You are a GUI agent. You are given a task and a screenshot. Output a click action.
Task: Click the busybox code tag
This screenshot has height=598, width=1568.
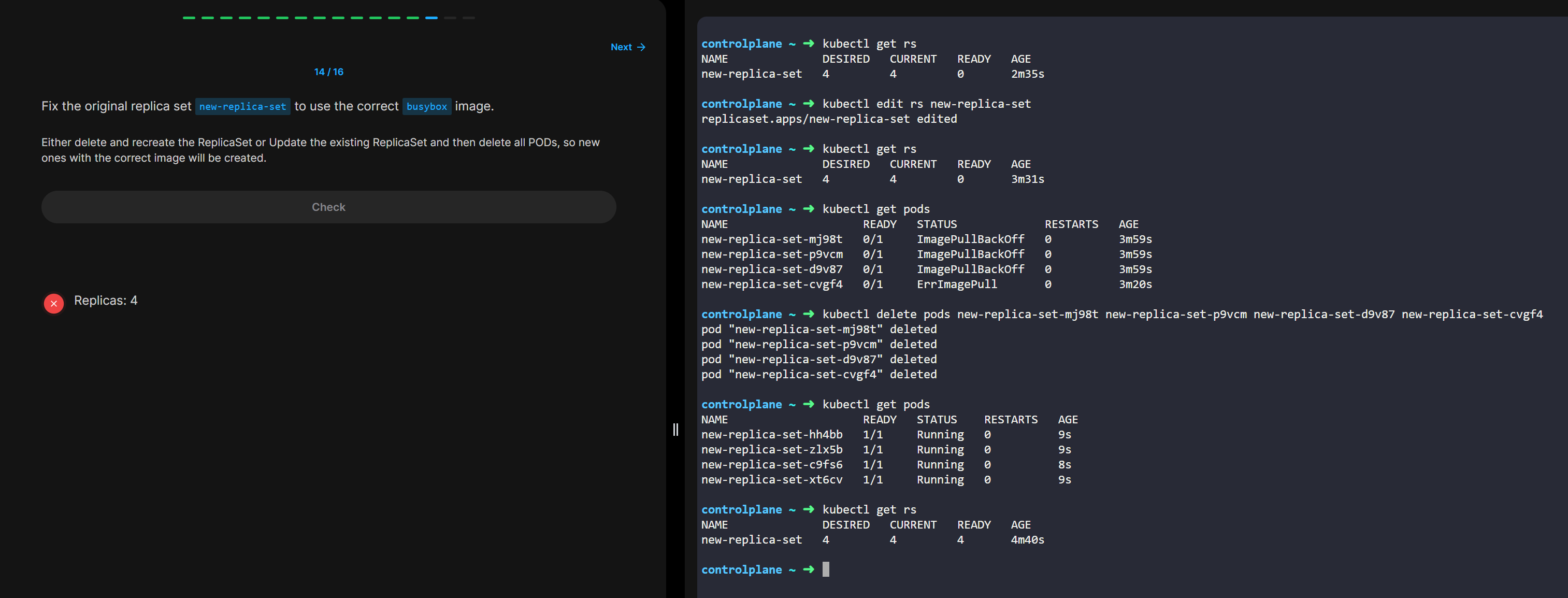point(426,107)
